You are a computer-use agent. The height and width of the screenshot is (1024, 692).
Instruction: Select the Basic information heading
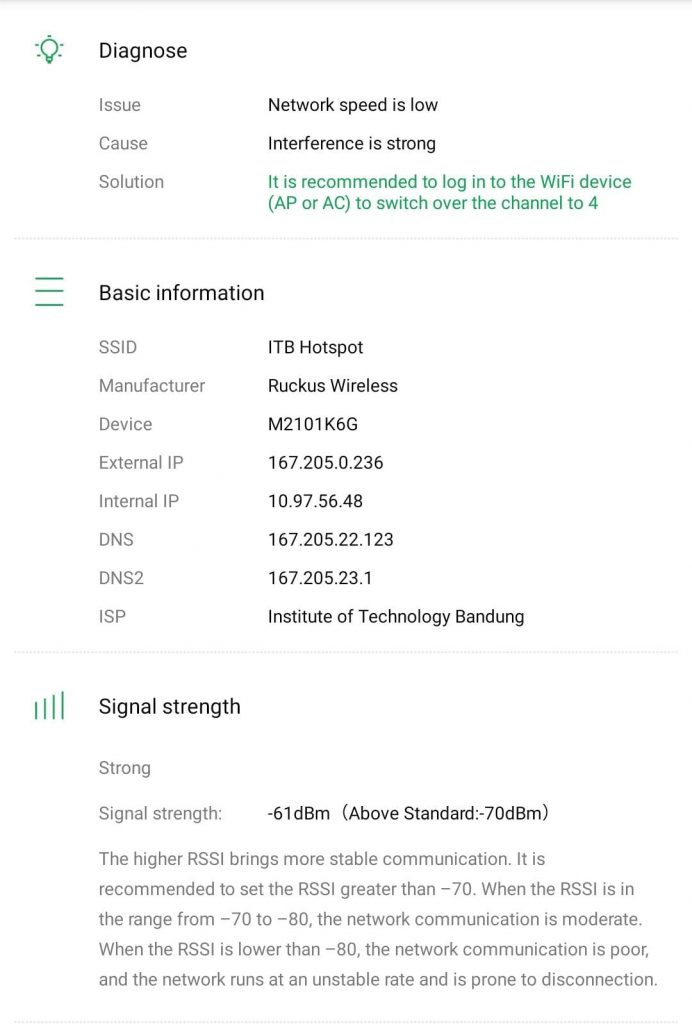click(181, 293)
